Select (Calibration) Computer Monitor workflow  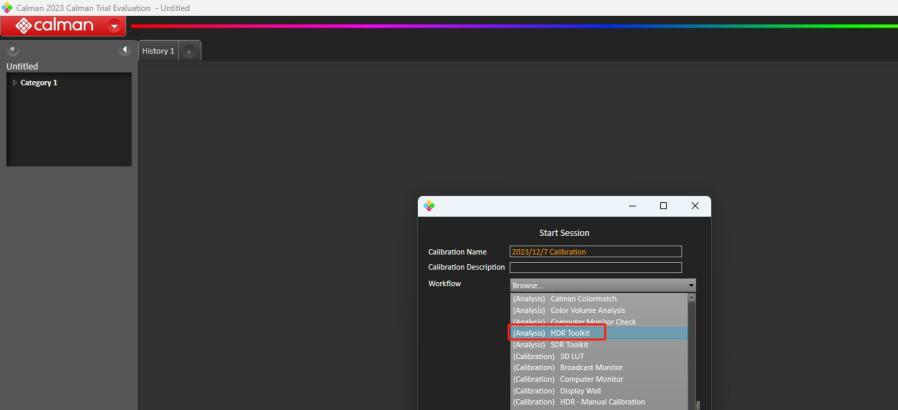(x=599, y=379)
